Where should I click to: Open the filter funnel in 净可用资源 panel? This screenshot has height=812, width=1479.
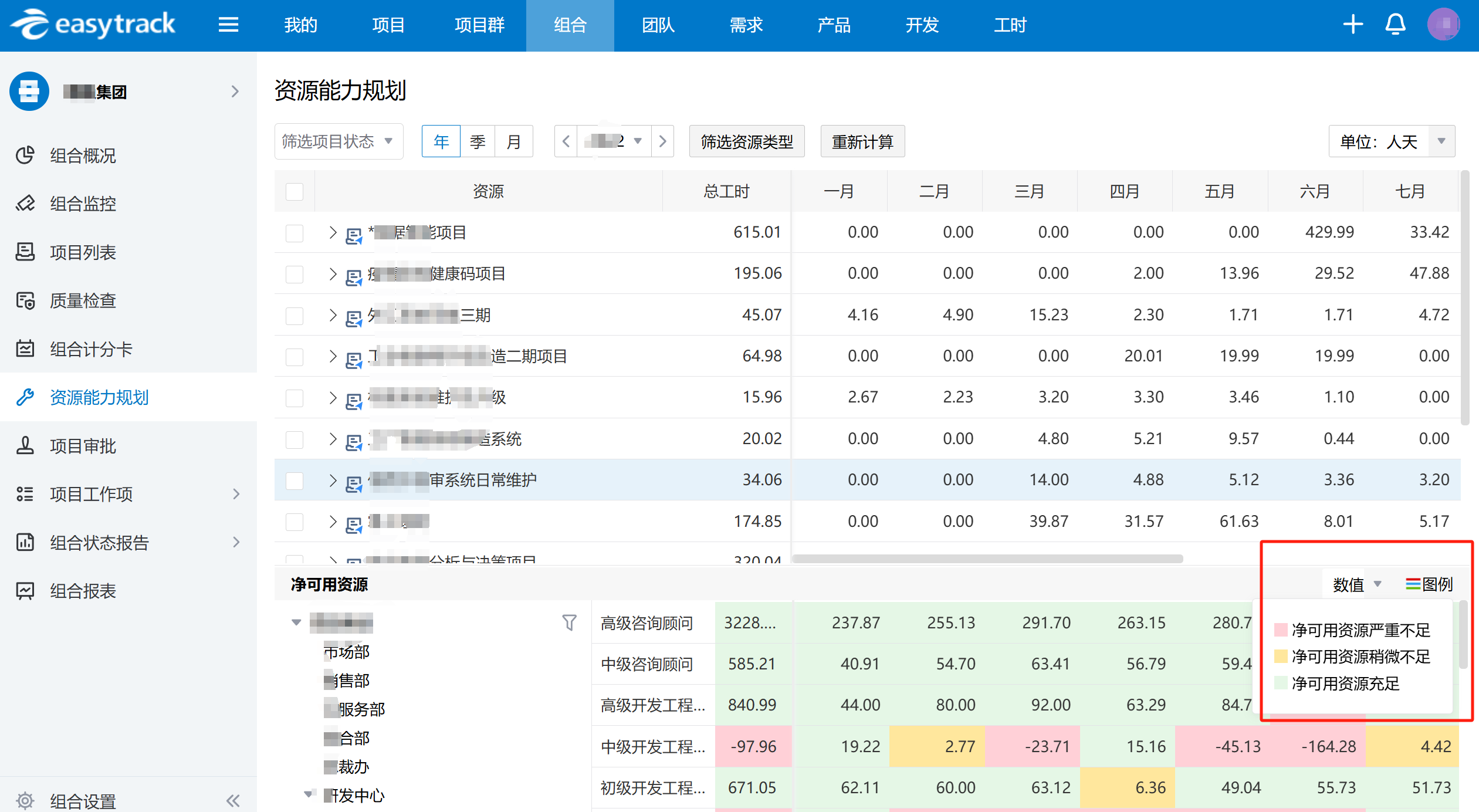568,622
